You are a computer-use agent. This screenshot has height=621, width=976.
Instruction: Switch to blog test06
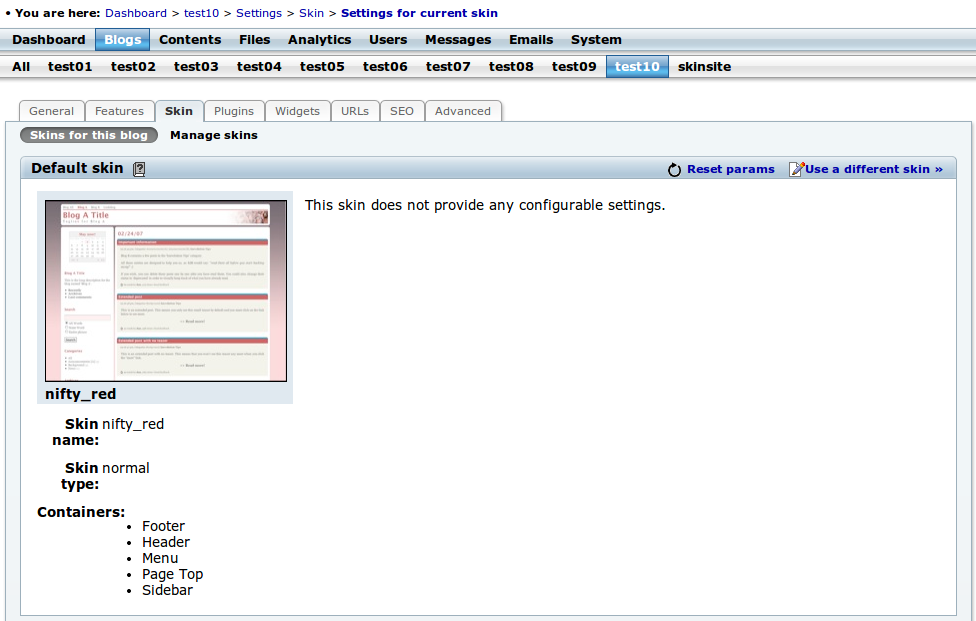click(385, 67)
